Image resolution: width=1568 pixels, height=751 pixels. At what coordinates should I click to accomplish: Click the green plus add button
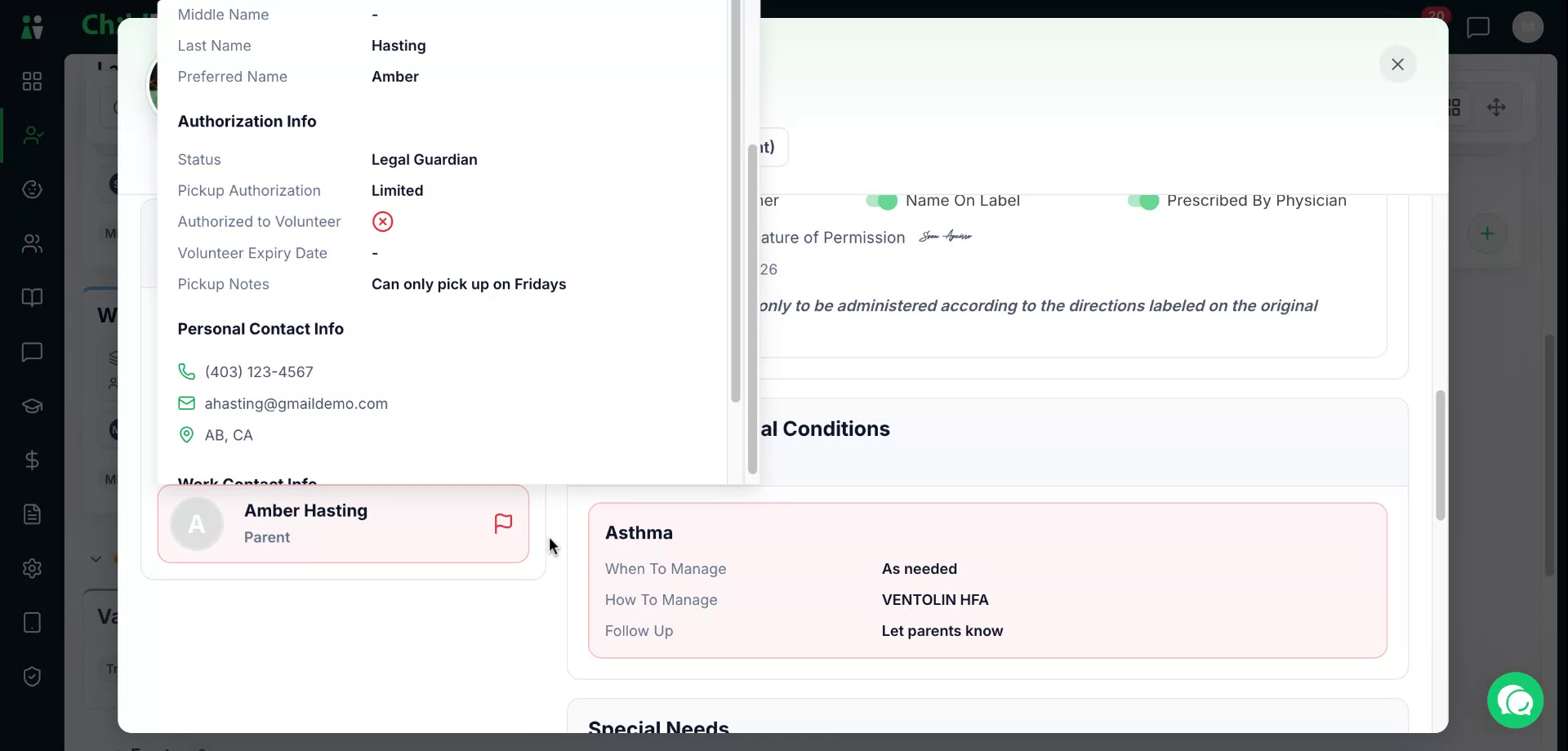[1487, 233]
